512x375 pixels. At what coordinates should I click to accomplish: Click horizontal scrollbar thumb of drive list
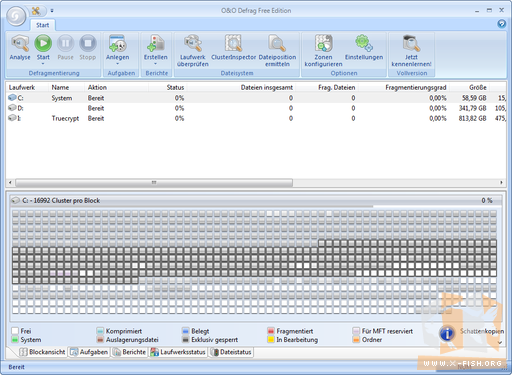[x=154, y=183]
